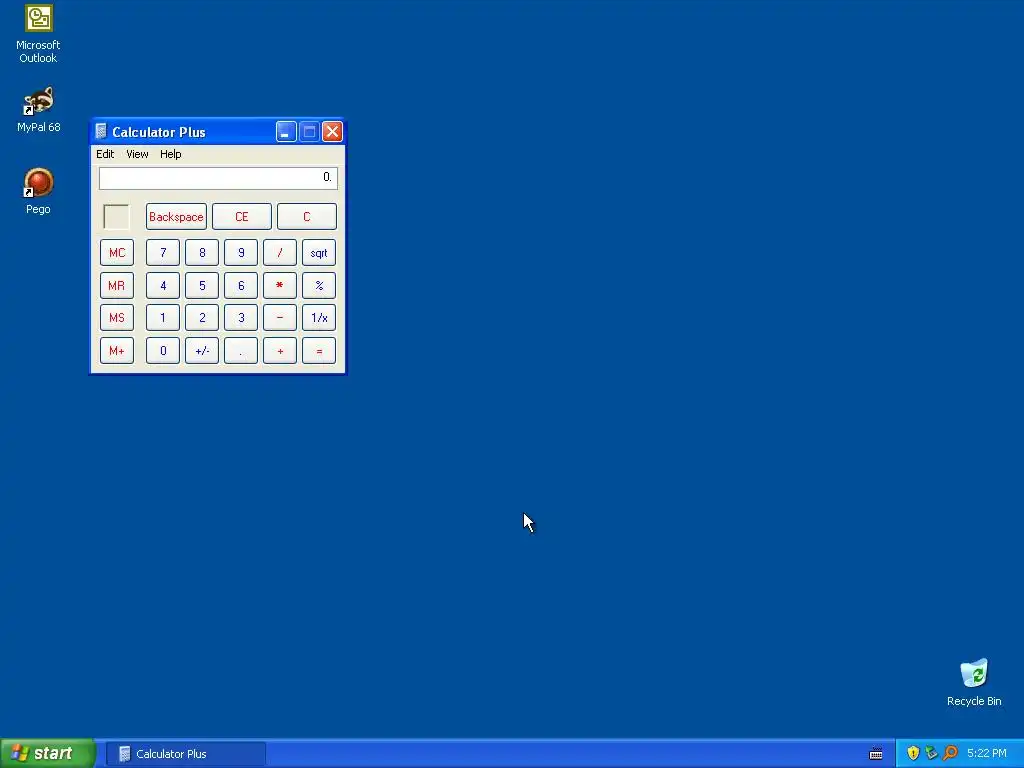This screenshot has height=768, width=1024.
Task: Click the C clear button
Action: [x=307, y=217]
